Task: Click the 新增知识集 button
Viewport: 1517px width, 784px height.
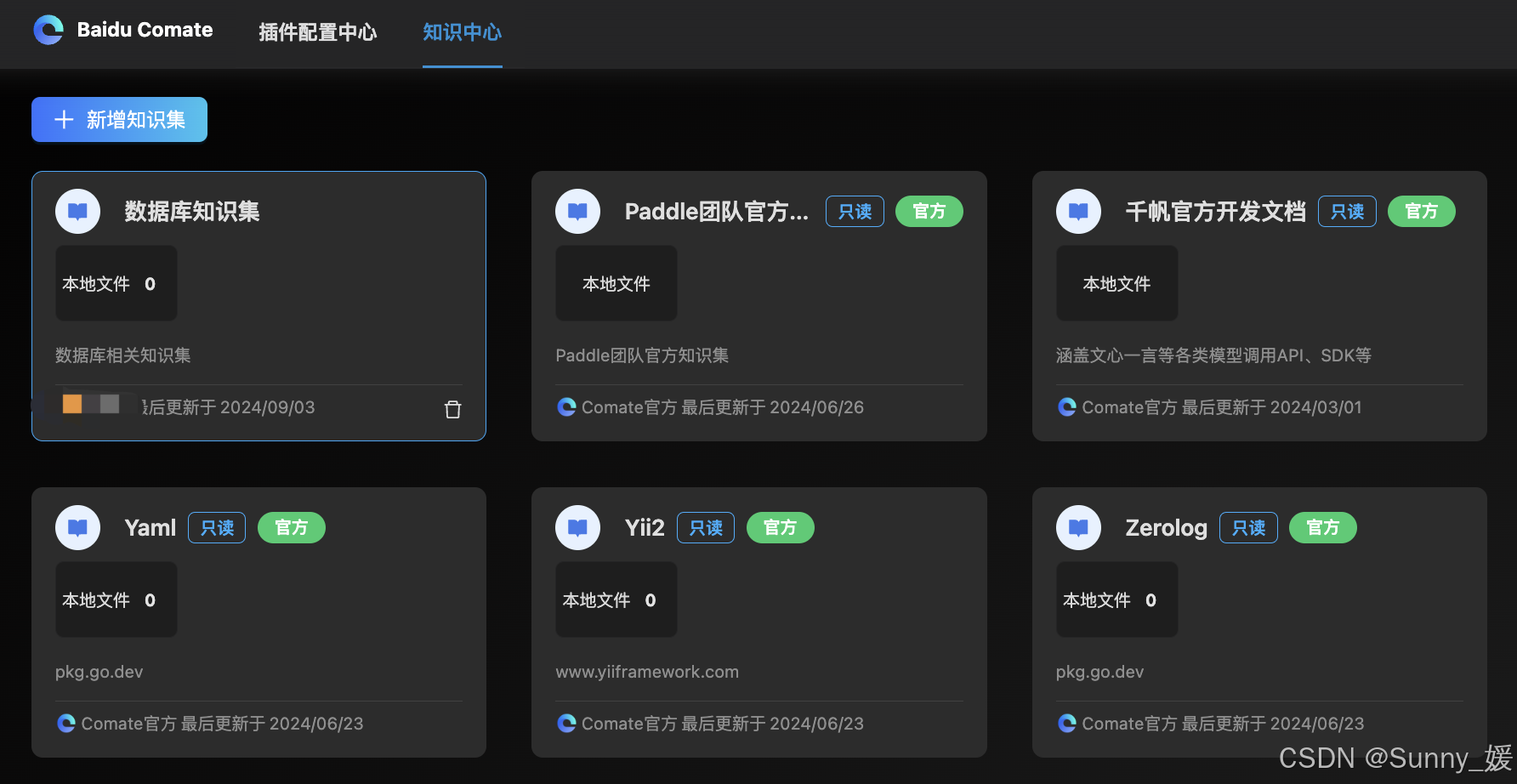Action: point(119,119)
